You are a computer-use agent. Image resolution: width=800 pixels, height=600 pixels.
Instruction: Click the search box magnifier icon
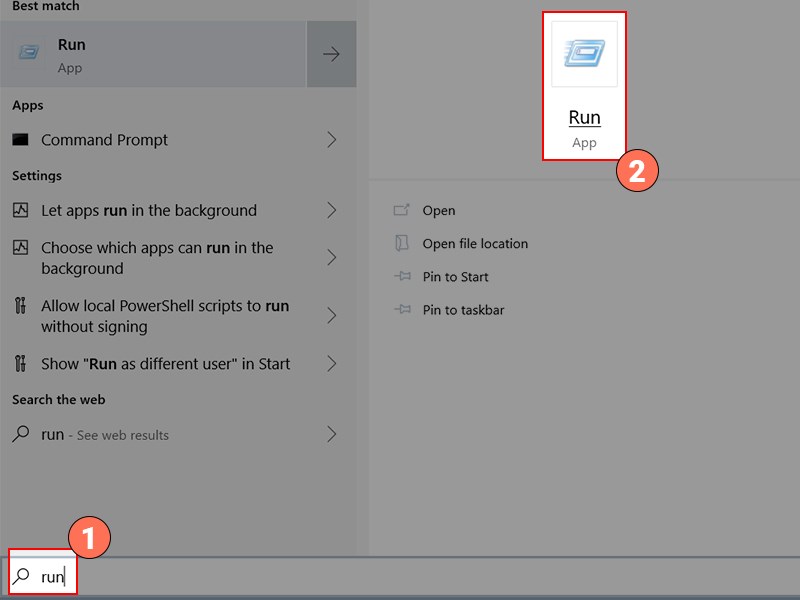click(x=21, y=576)
